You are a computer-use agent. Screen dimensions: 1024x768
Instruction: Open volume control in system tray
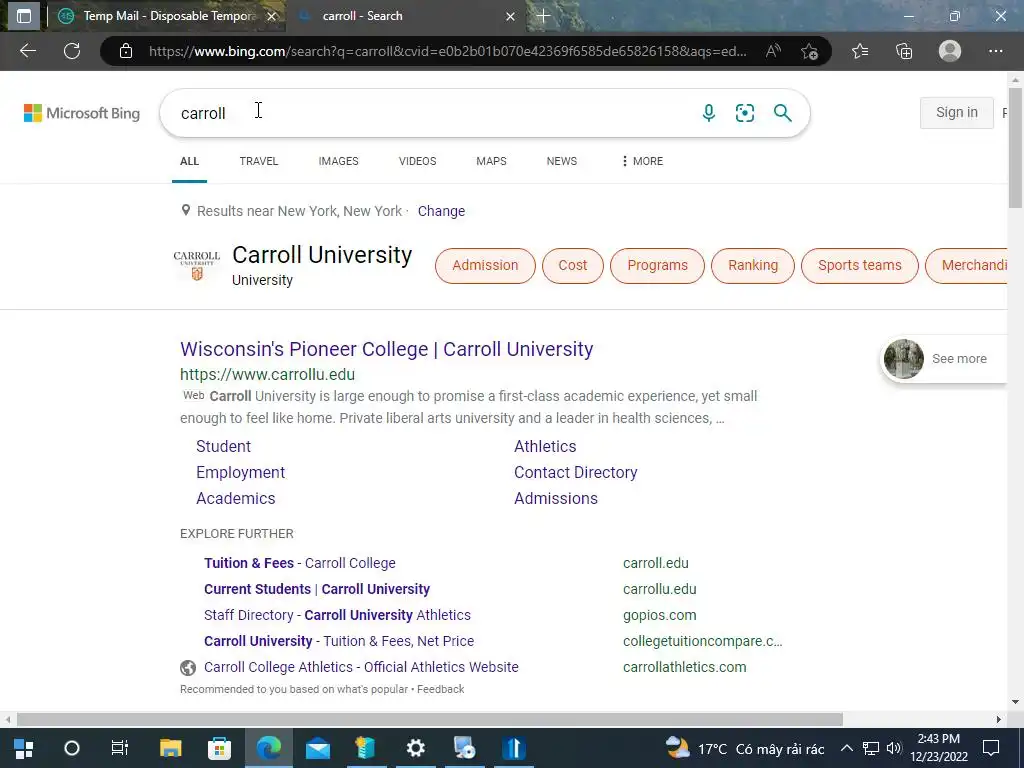(x=894, y=748)
